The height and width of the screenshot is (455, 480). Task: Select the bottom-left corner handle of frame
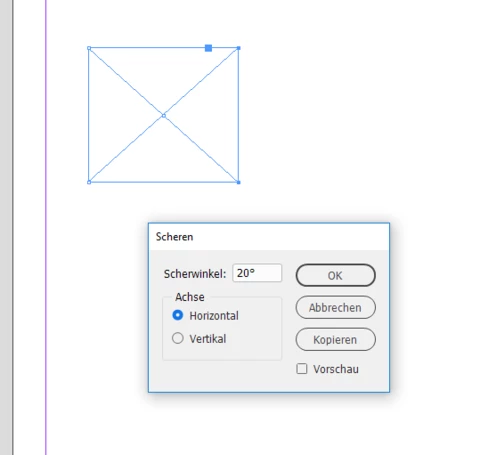(x=89, y=182)
